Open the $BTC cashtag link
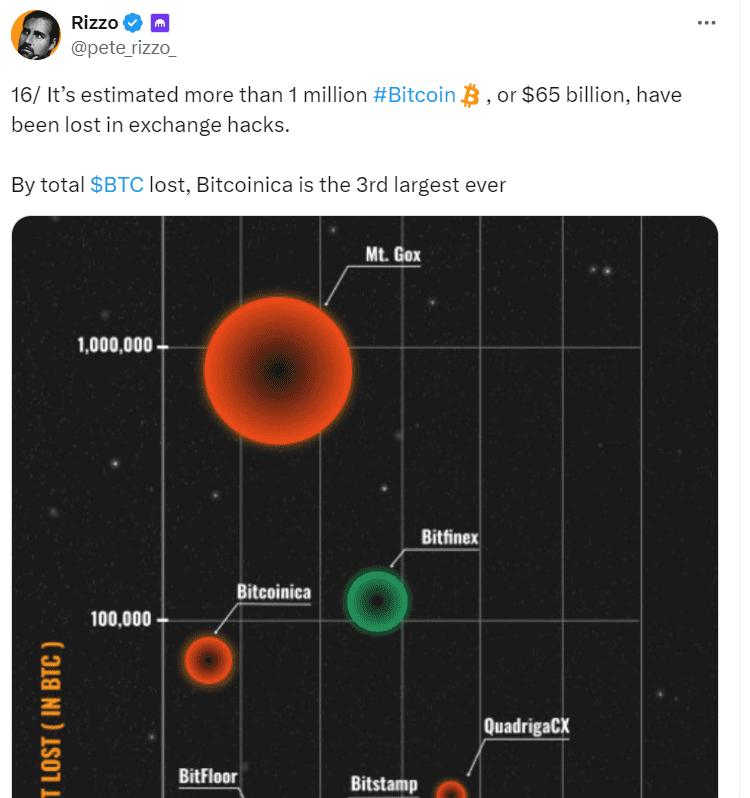The width and height of the screenshot is (750, 798). (x=117, y=184)
